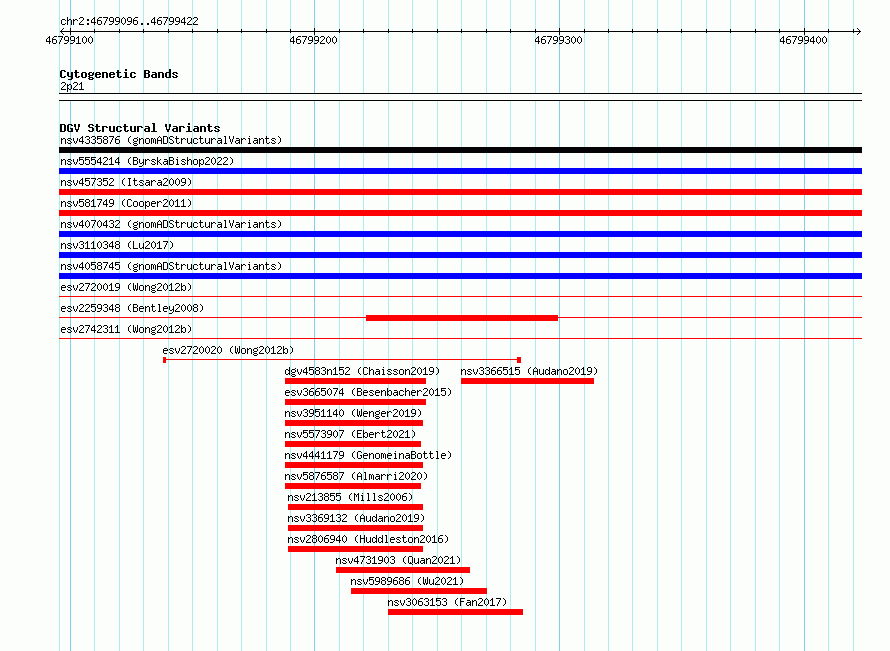Select the blue bar under nsv4058745
The height and width of the screenshot is (651, 890).
coord(460,276)
